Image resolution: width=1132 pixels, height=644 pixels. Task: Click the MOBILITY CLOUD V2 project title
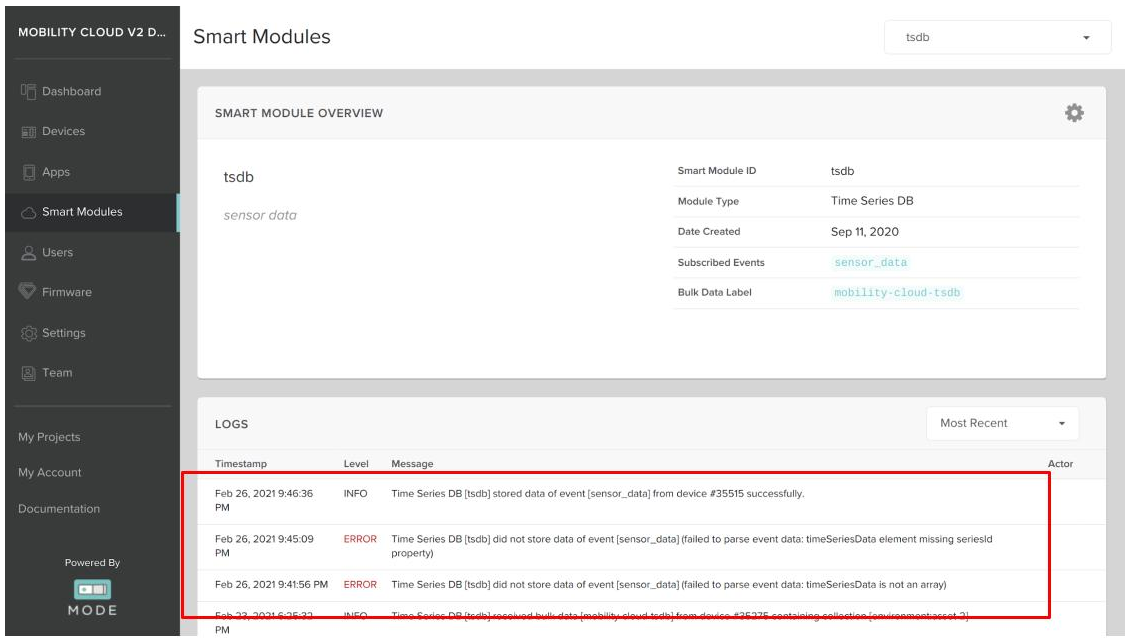(92, 32)
